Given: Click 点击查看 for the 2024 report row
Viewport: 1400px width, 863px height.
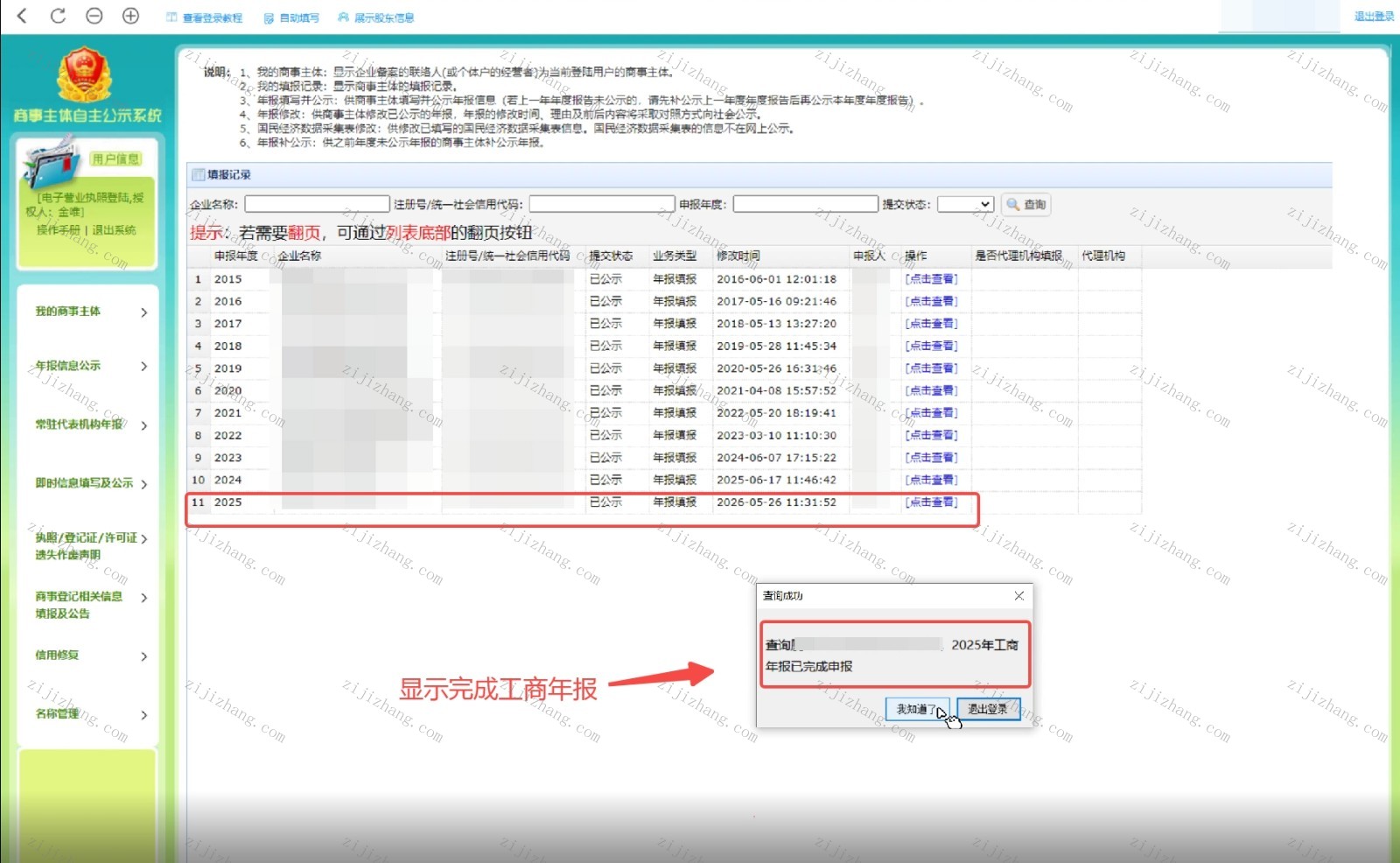Looking at the screenshot, I should (931, 480).
